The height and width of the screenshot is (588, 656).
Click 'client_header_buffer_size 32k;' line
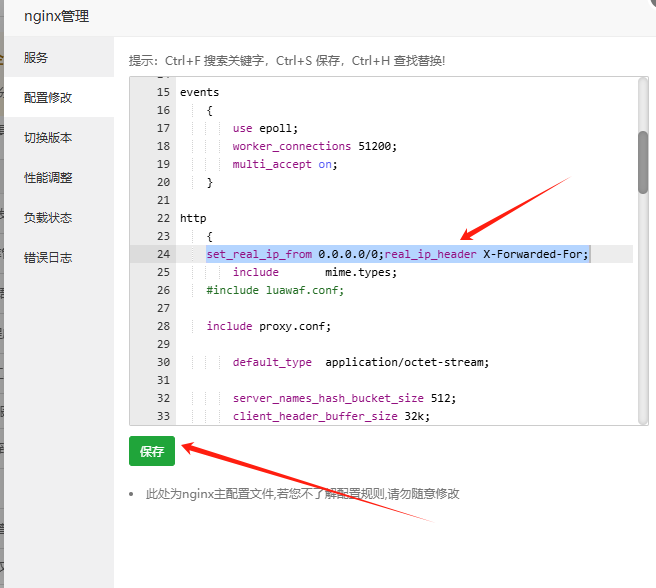pos(331,416)
